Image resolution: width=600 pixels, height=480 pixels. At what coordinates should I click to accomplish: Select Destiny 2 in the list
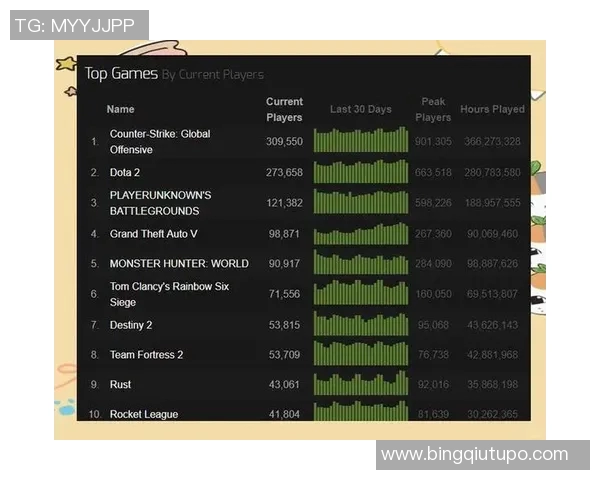131,325
